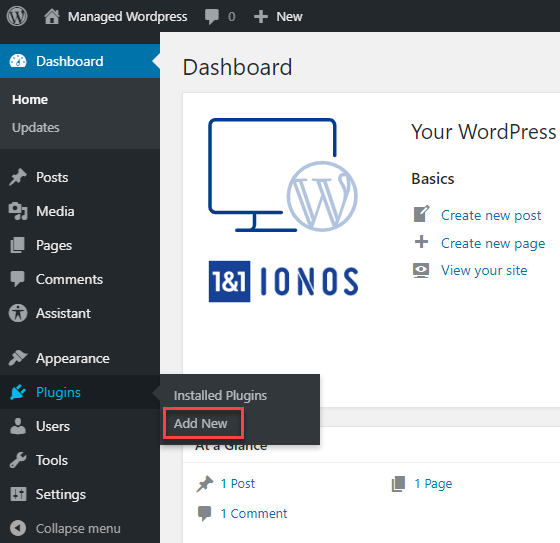Viewport: 560px width, 543px height.
Task: Click the Media icon in sidebar
Action: coord(18,211)
